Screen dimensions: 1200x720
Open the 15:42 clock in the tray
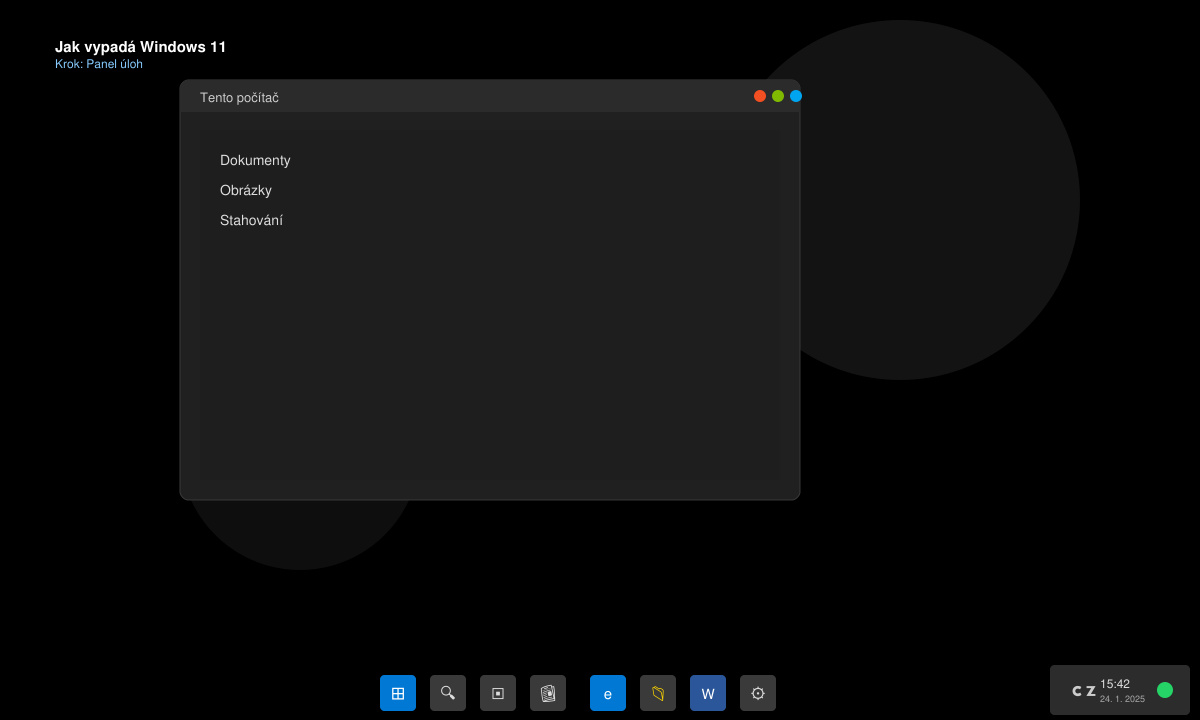coord(1115,684)
